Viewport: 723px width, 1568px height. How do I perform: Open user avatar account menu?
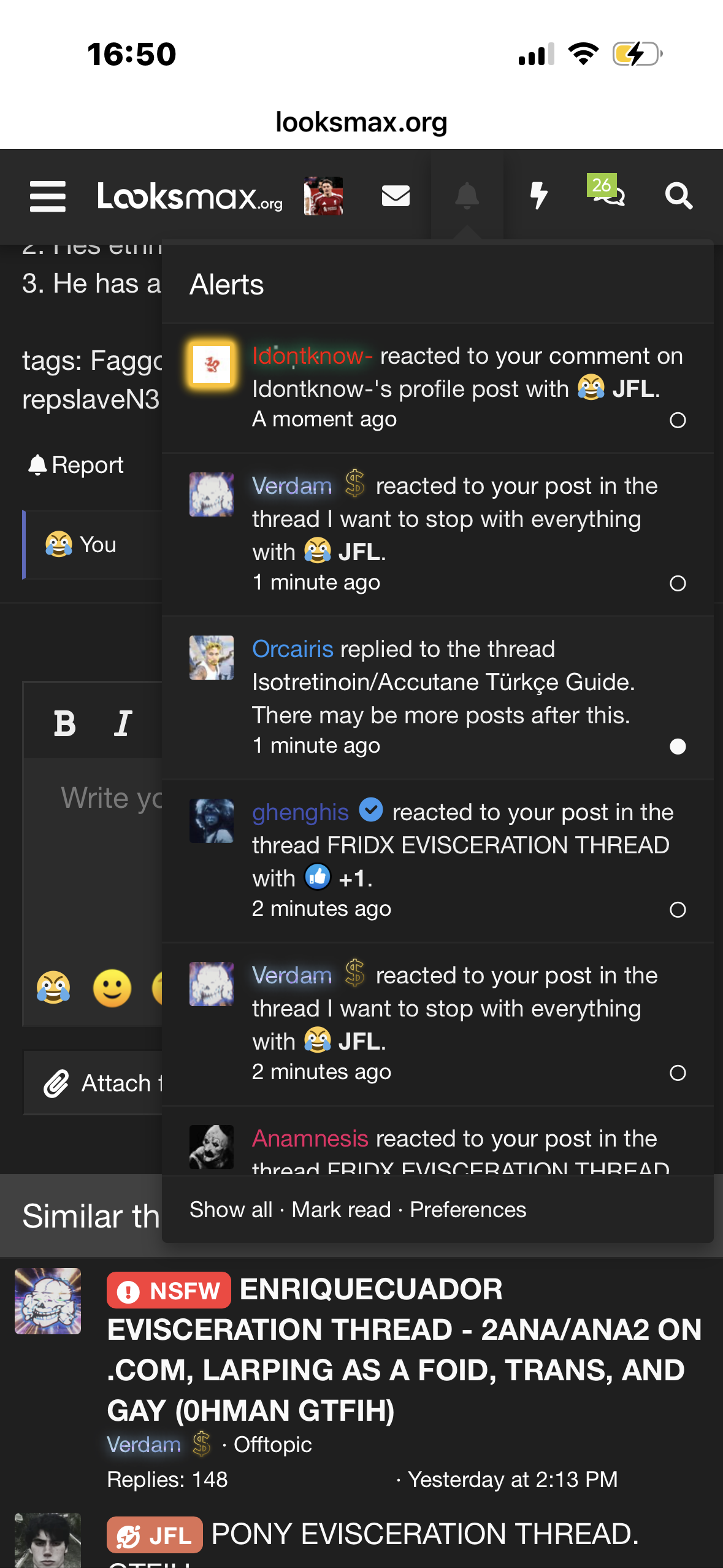pos(323,196)
